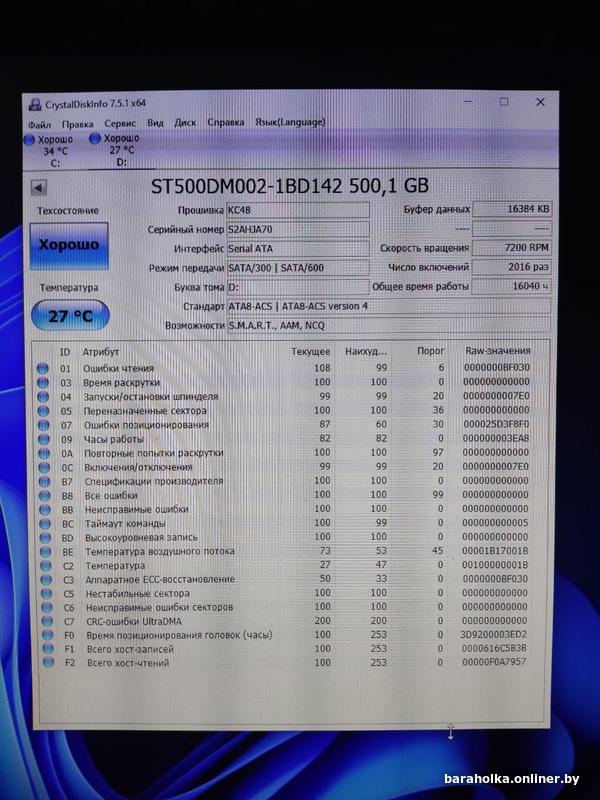Screen dimensions: 600x800
Task: Click the power-on count value 2016 раз
Action: 512,267
